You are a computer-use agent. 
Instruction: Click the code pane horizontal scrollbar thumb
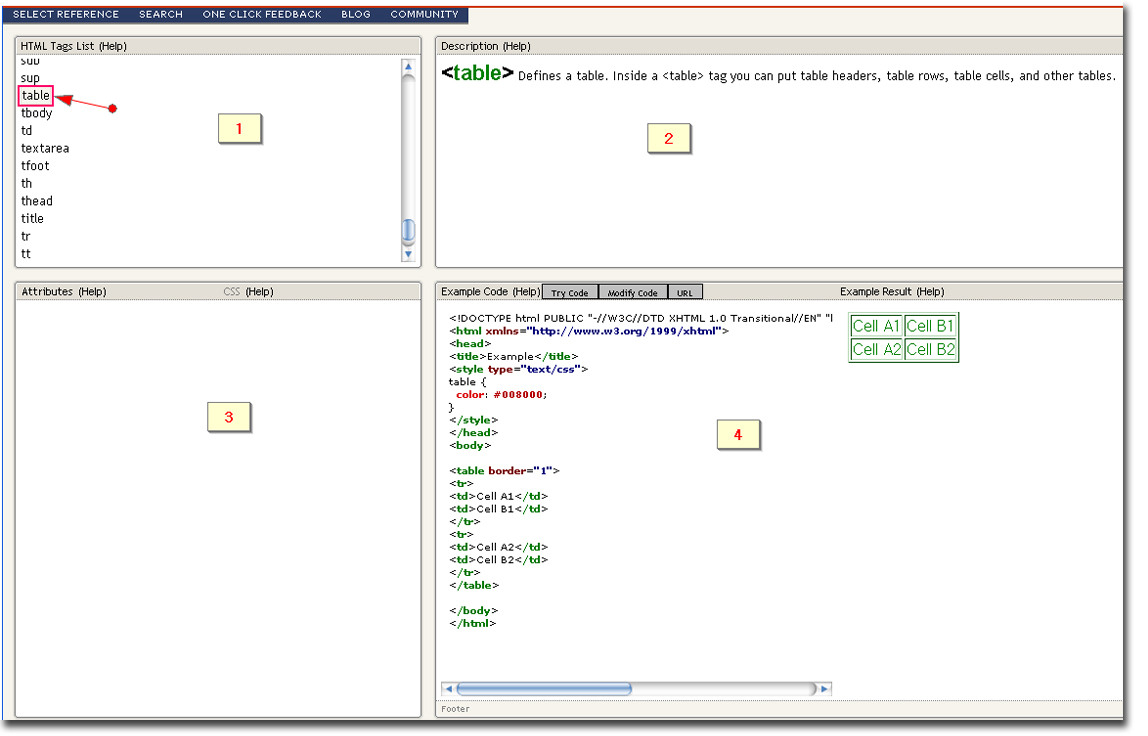tap(544, 689)
